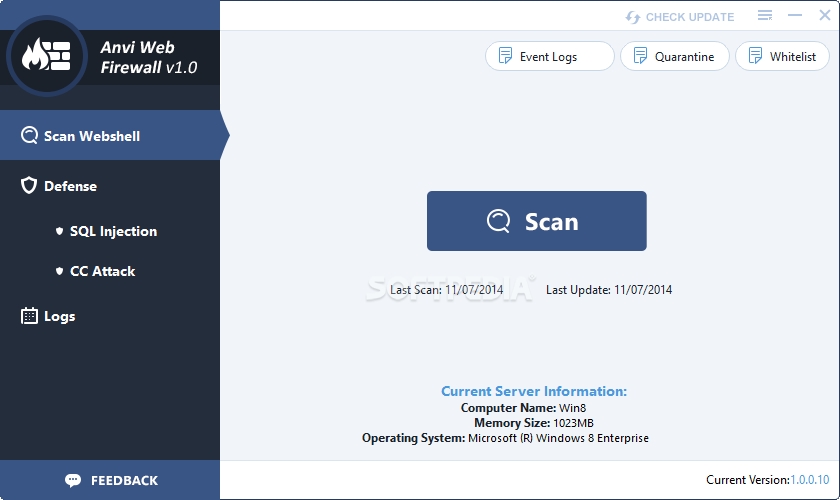Screen dimensions: 840x500
Task: Click the Current Server Information heading
Action: (x=534, y=391)
